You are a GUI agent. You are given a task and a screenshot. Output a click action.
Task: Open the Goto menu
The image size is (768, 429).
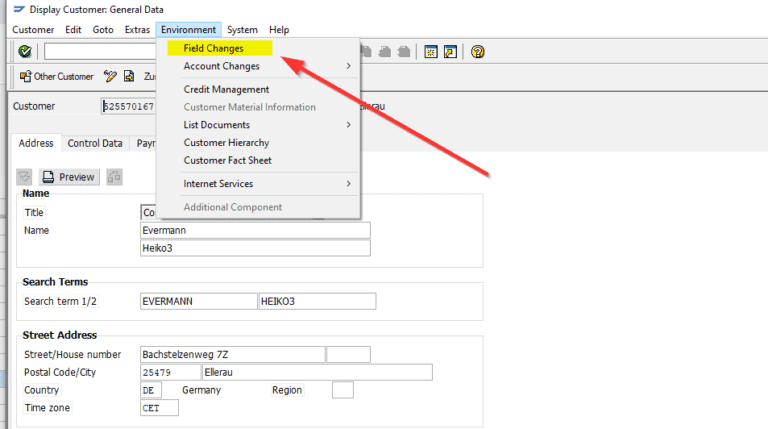103,30
